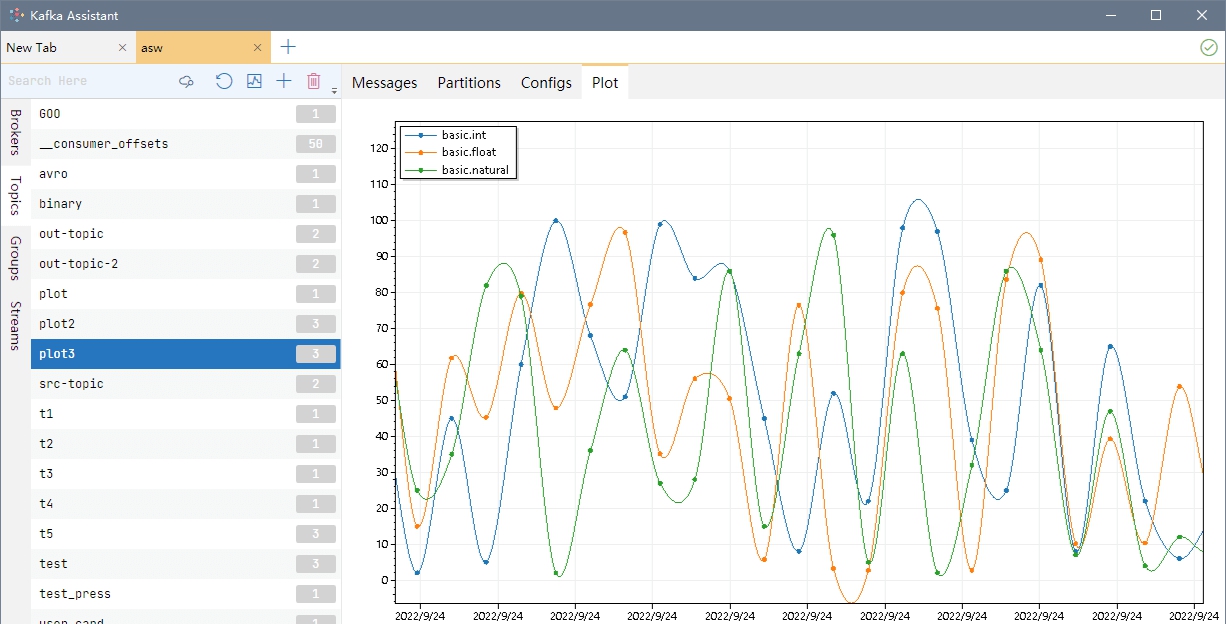This screenshot has width=1226, height=624.
Task: Switch to the Messages tab
Action: coord(384,83)
